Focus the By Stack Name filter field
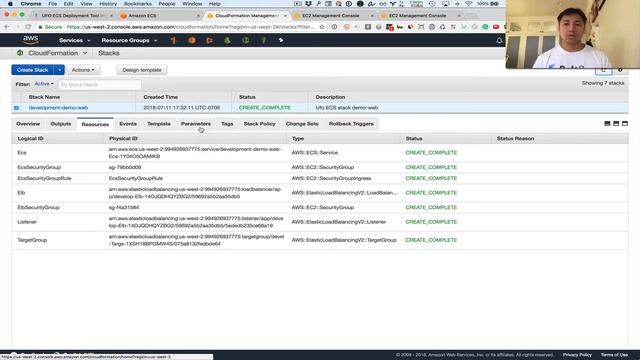 coord(100,84)
